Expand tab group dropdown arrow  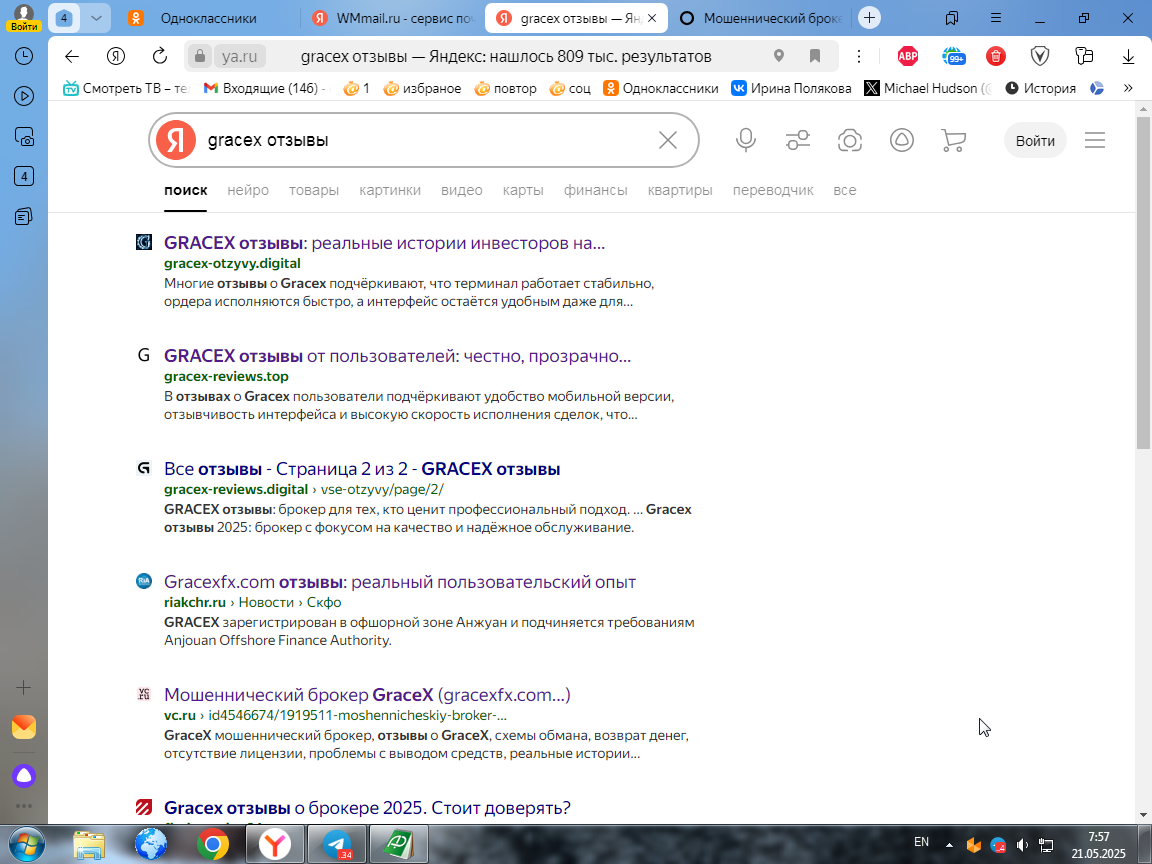(96, 18)
